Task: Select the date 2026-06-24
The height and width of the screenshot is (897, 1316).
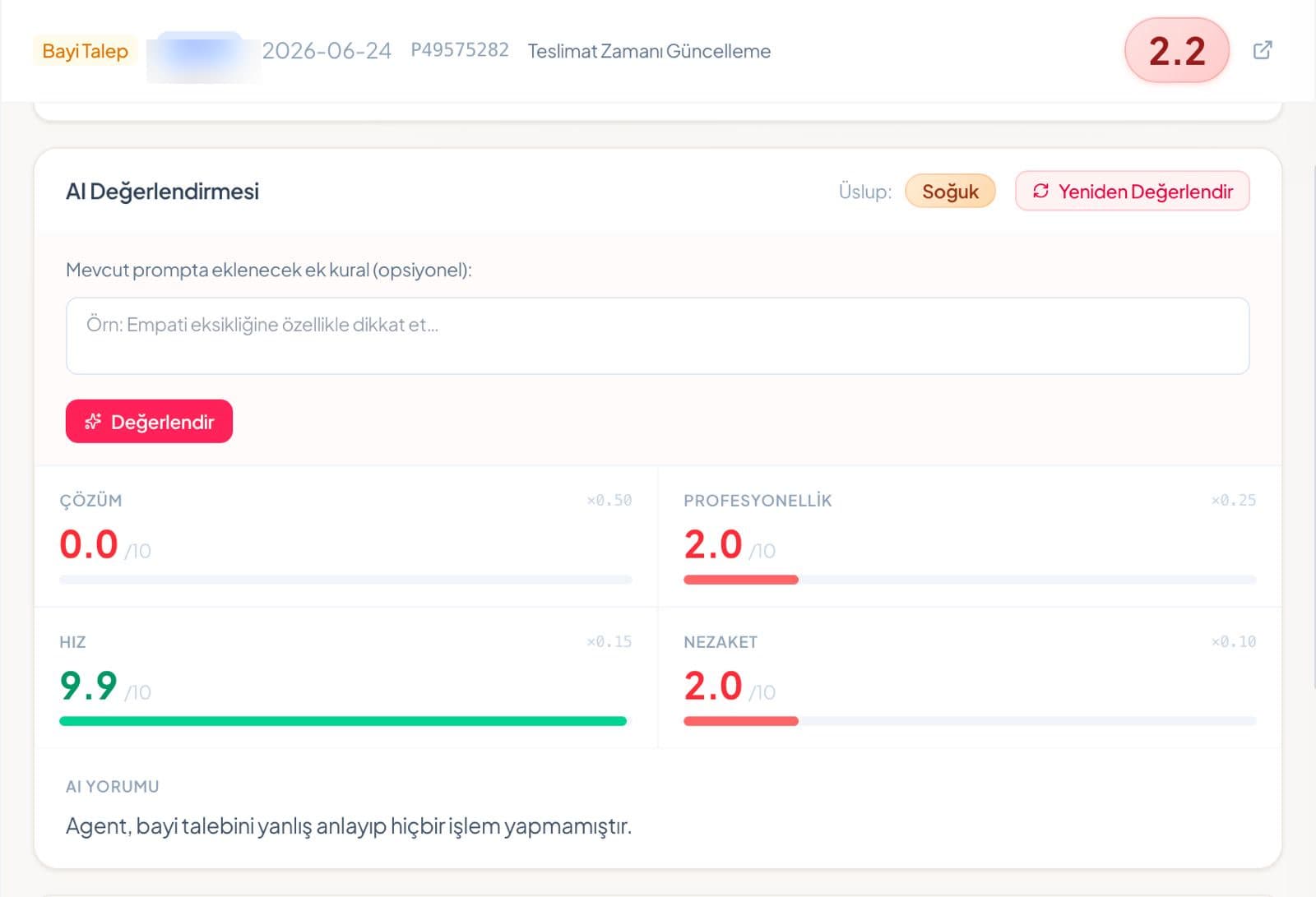Action: 327,51
